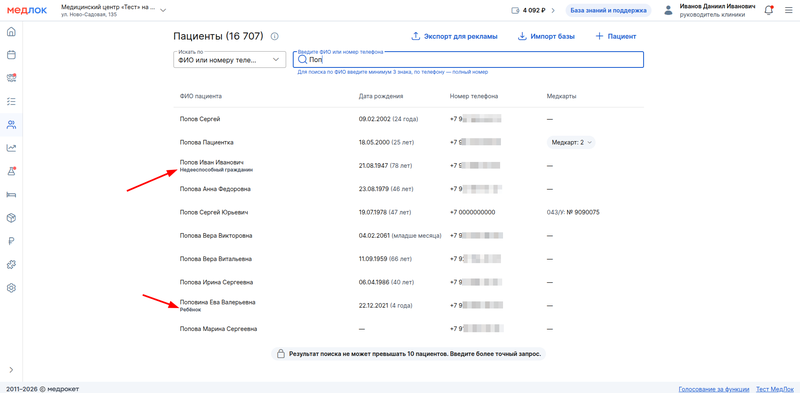Open patient Попов Сергей Юрьевич
This screenshot has width=800, height=393.
pyautogui.click(x=214, y=212)
